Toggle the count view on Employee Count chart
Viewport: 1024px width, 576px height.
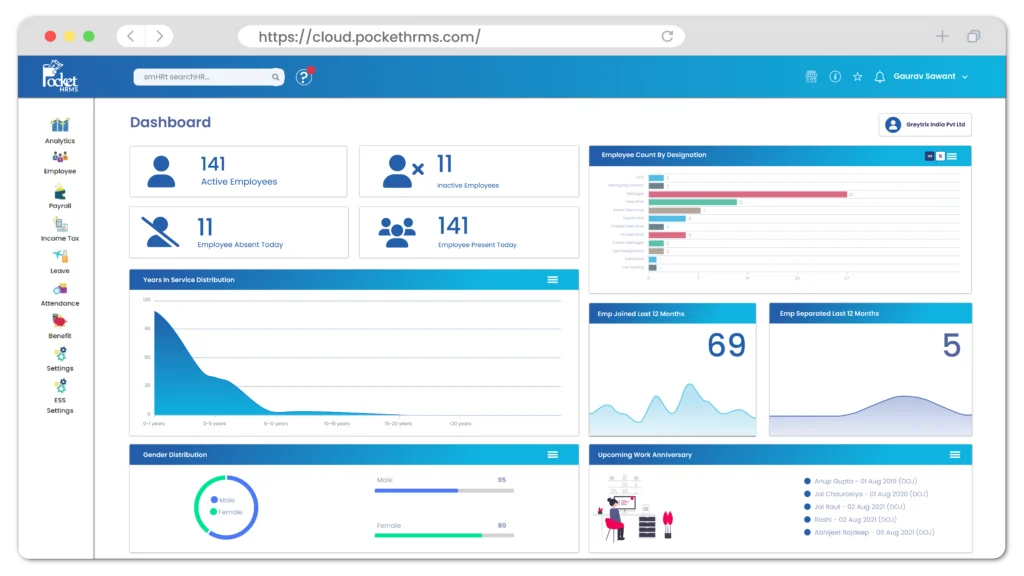(x=929, y=155)
